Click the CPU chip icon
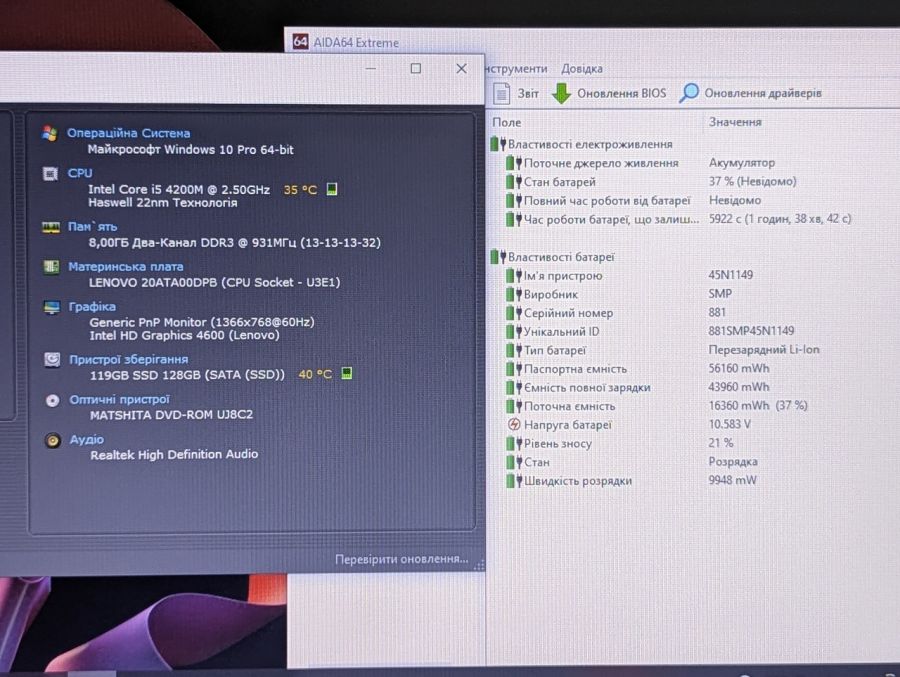 click(51, 173)
